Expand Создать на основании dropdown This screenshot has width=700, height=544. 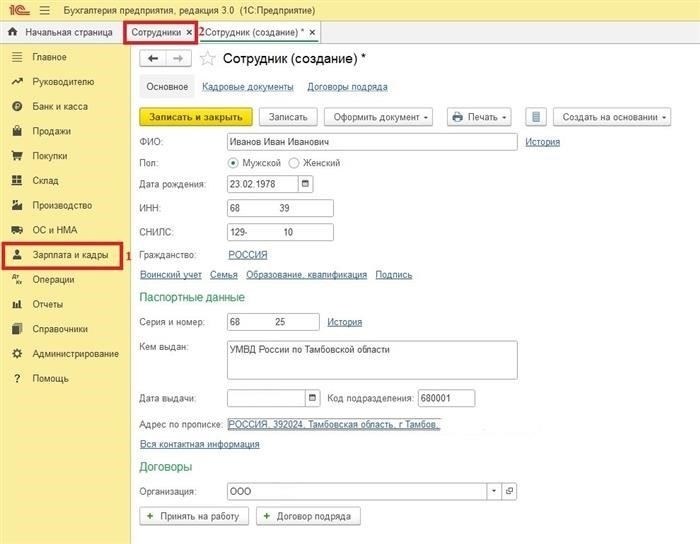point(612,117)
